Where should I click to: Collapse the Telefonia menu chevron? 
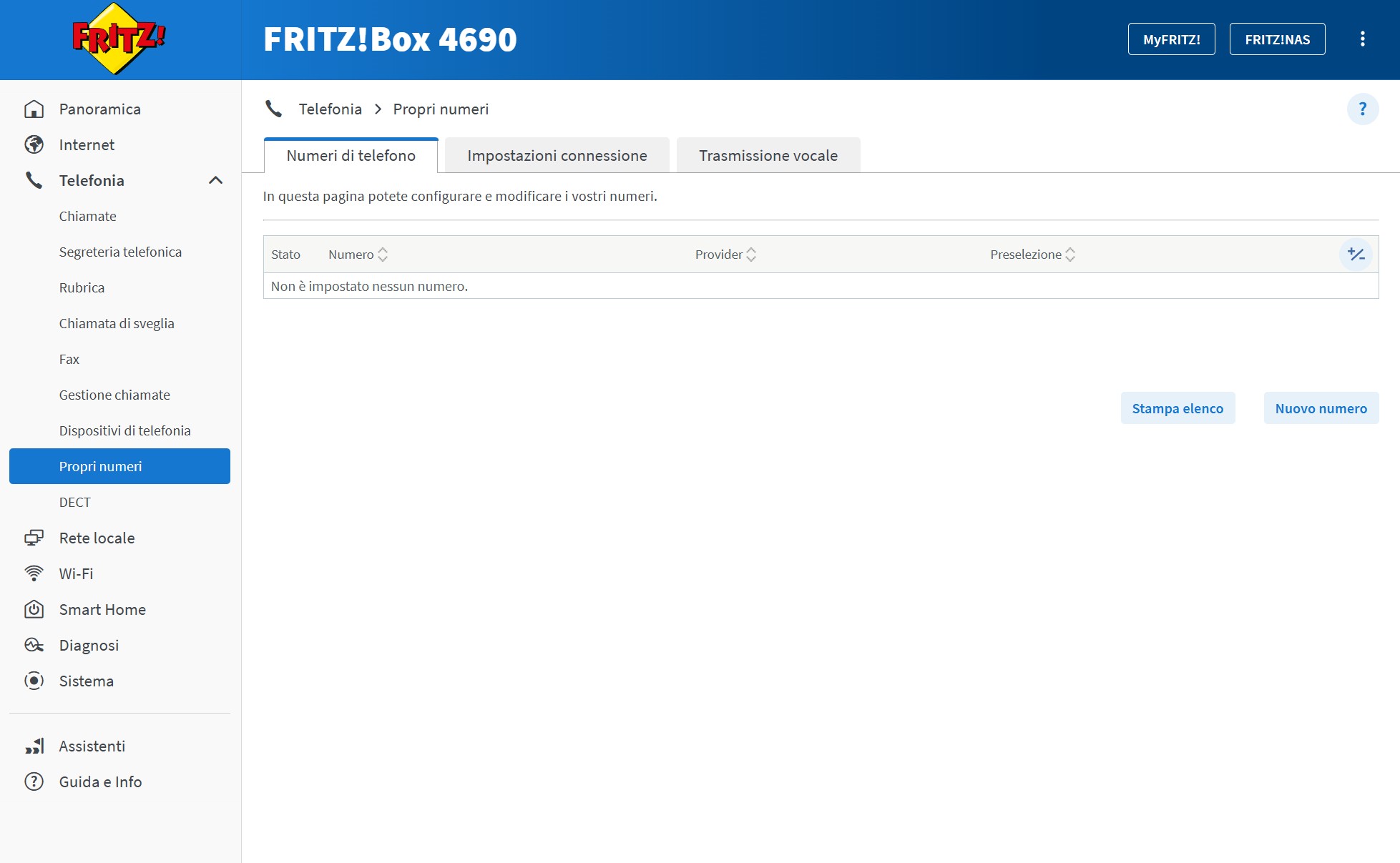click(x=215, y=180)
